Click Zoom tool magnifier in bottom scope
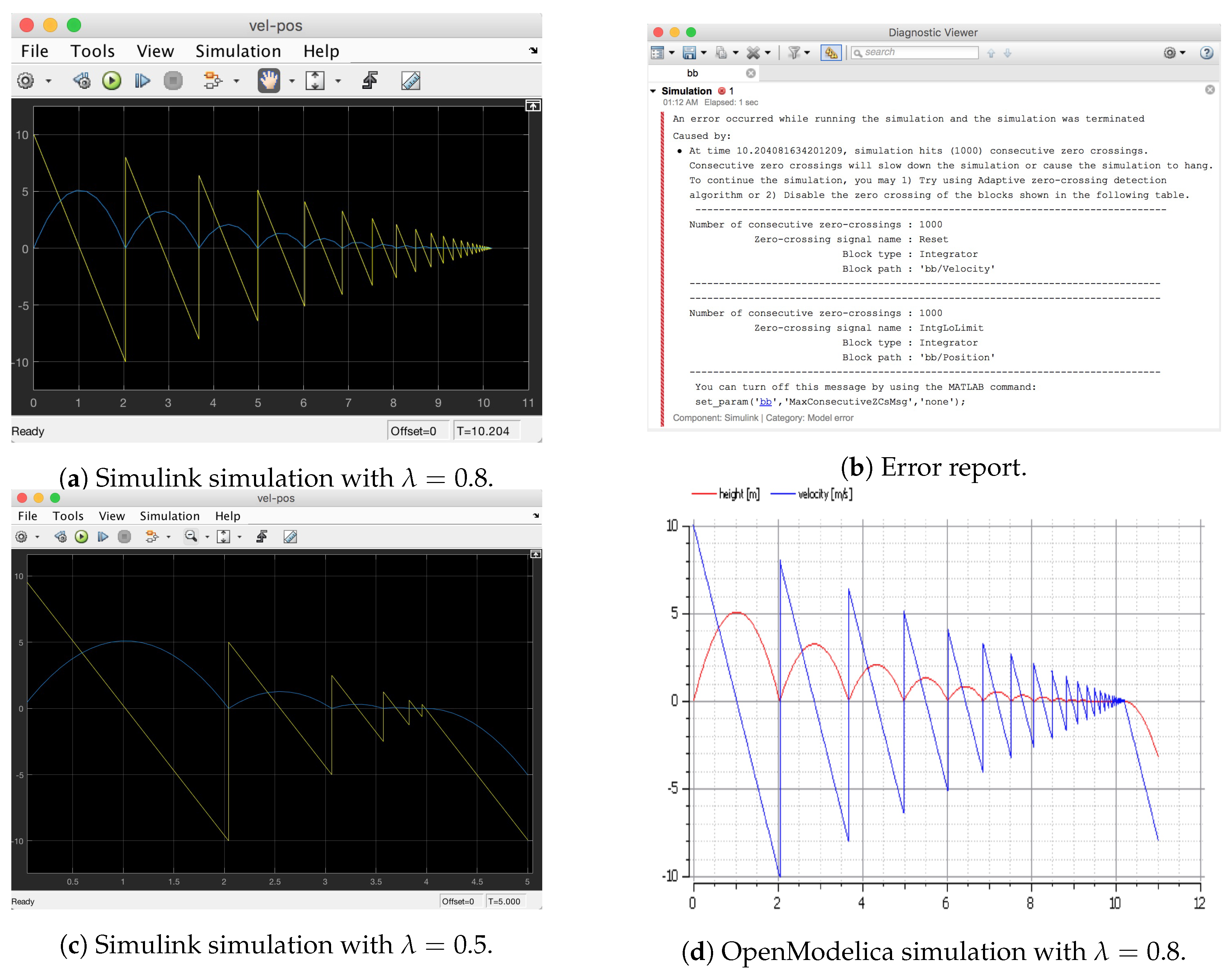The height and width of the screenshot is (977, 1232). 191,536
